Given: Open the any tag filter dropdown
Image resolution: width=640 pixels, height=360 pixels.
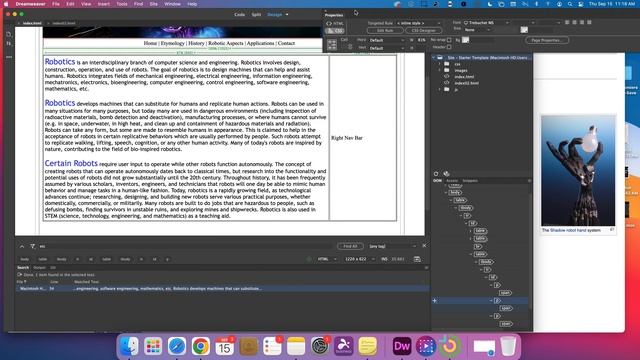Looking at the screenshot, I should click(393, 246).
